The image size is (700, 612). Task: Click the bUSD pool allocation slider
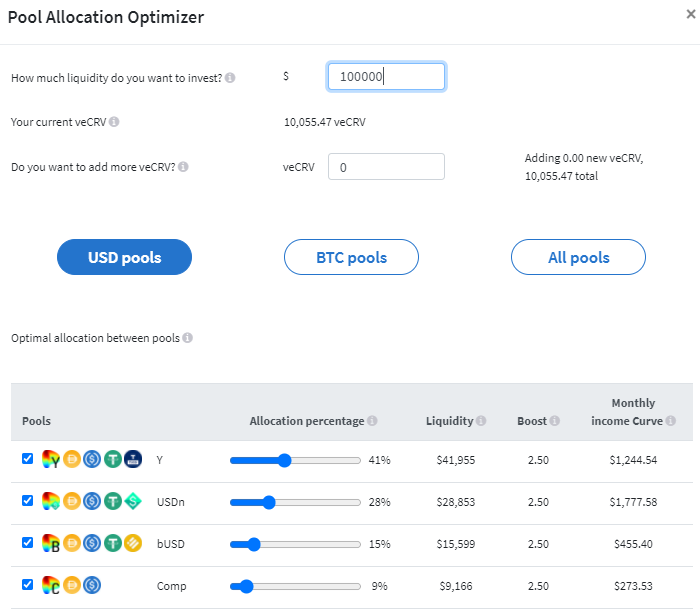[x=295, y=544]
